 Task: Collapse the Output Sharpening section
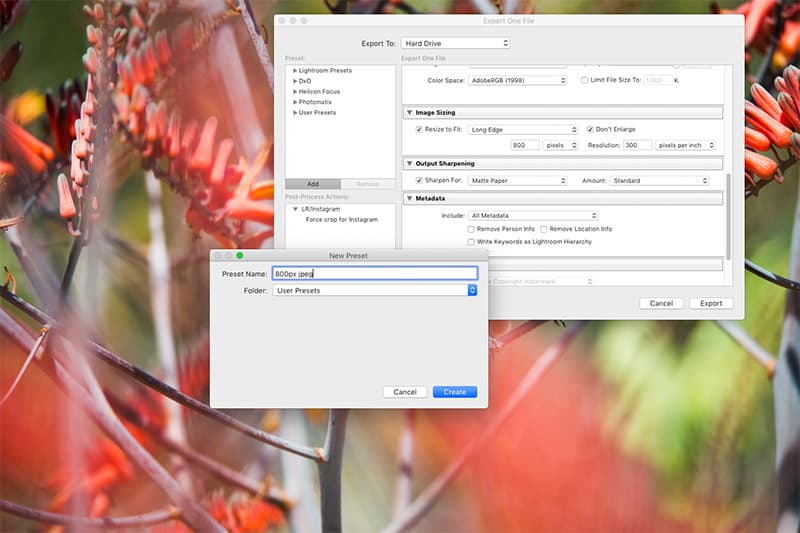pos(409,163)
